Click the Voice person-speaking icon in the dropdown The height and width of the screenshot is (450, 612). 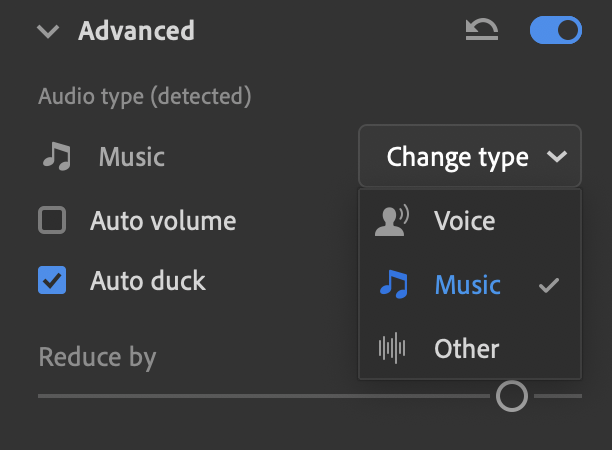392,220
